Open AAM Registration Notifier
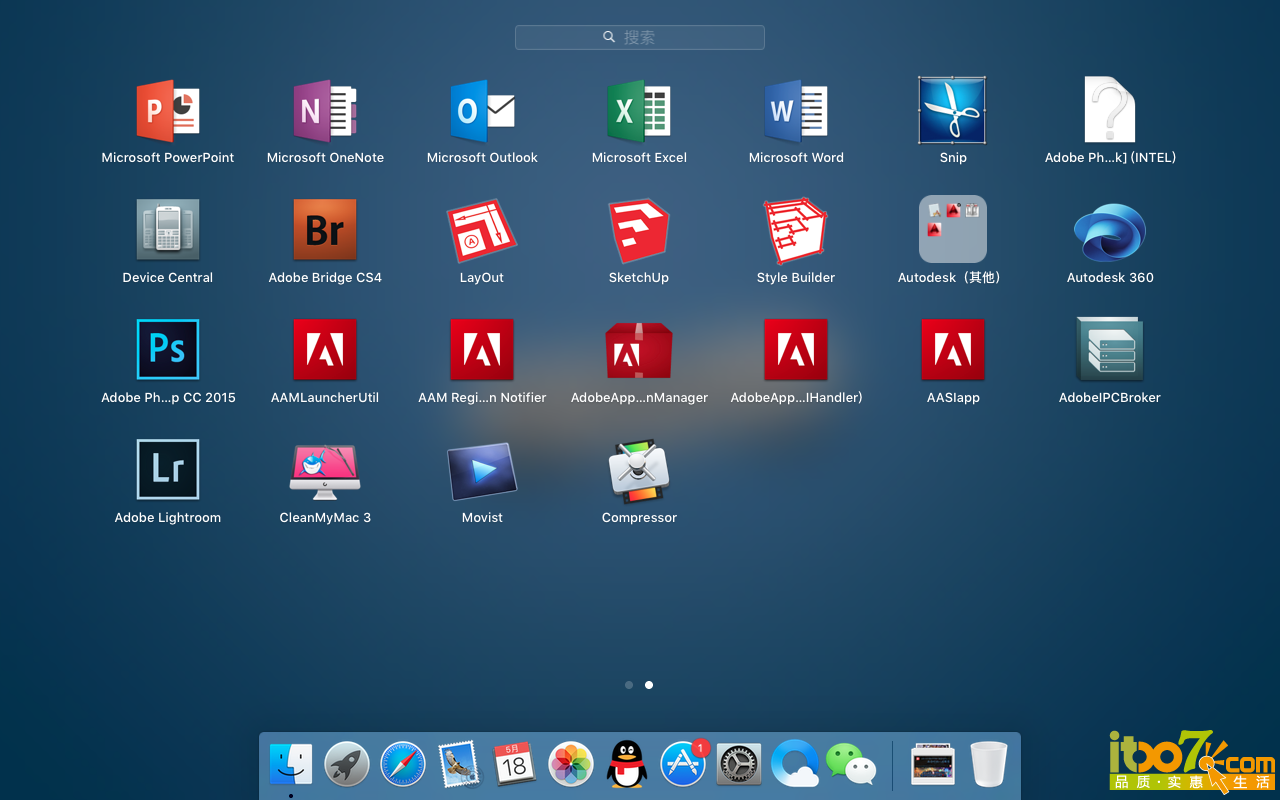Viewport: 1280px width, 800px height. click(482, 350)
